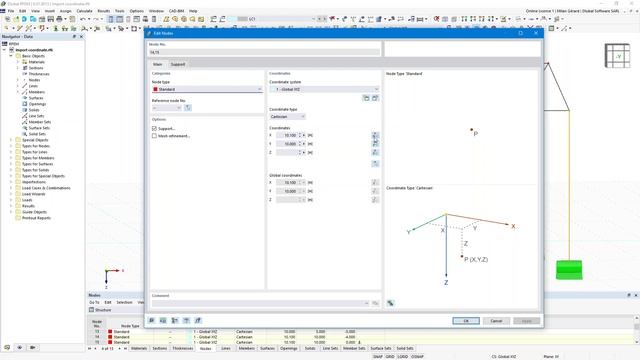The height and width of the screenshot is (360, 640).
Task: Expand the Materials tree item
Action: pos(18,62)
